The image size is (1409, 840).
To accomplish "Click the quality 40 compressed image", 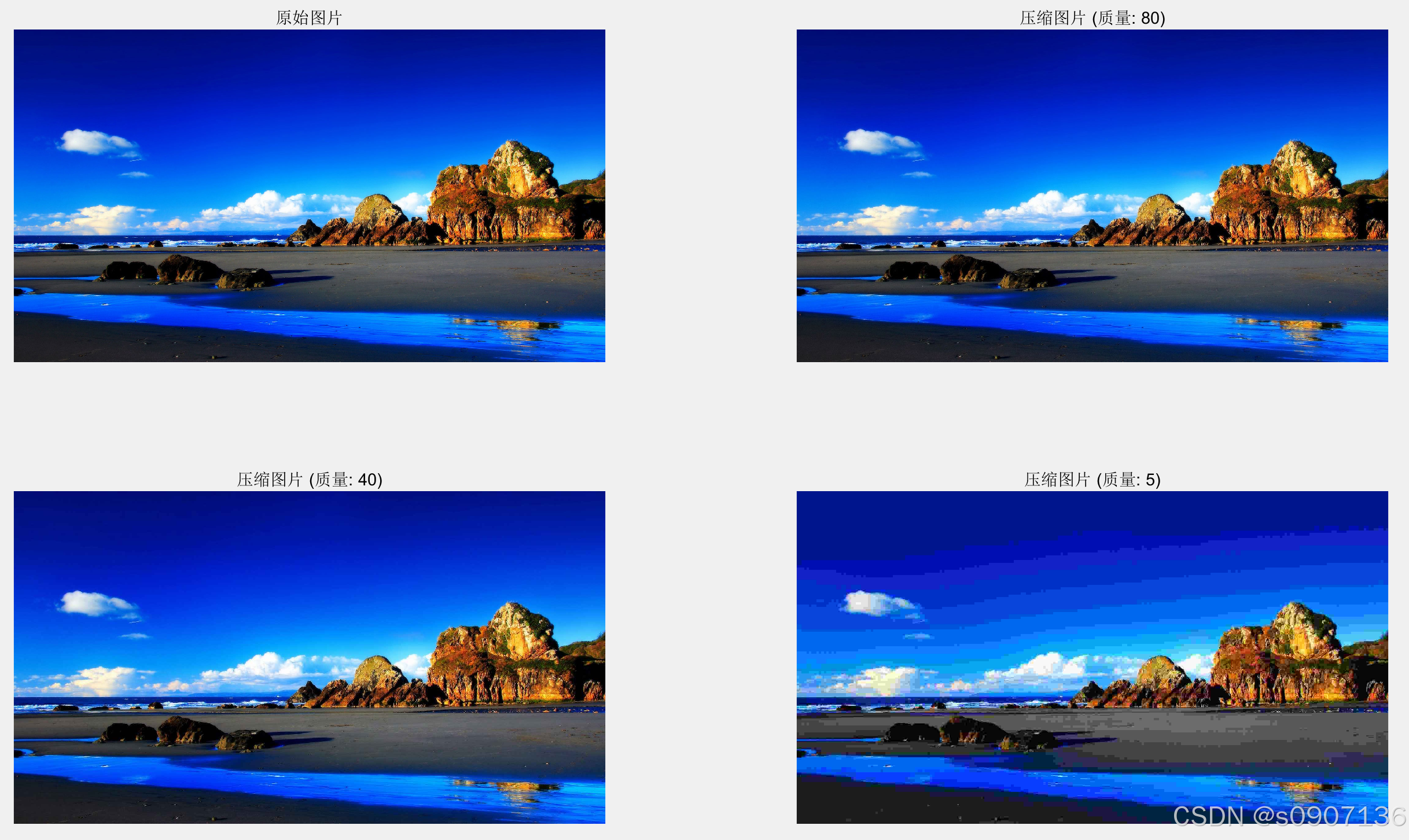I will tap(309, 657).
